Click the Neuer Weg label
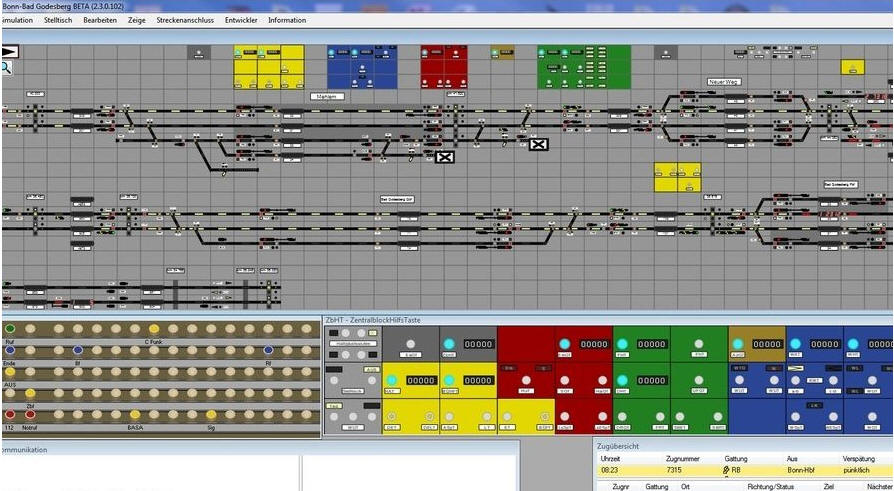The width and height of the screenshot is (894, 491). pyautogui.click(x=722, y=81)
